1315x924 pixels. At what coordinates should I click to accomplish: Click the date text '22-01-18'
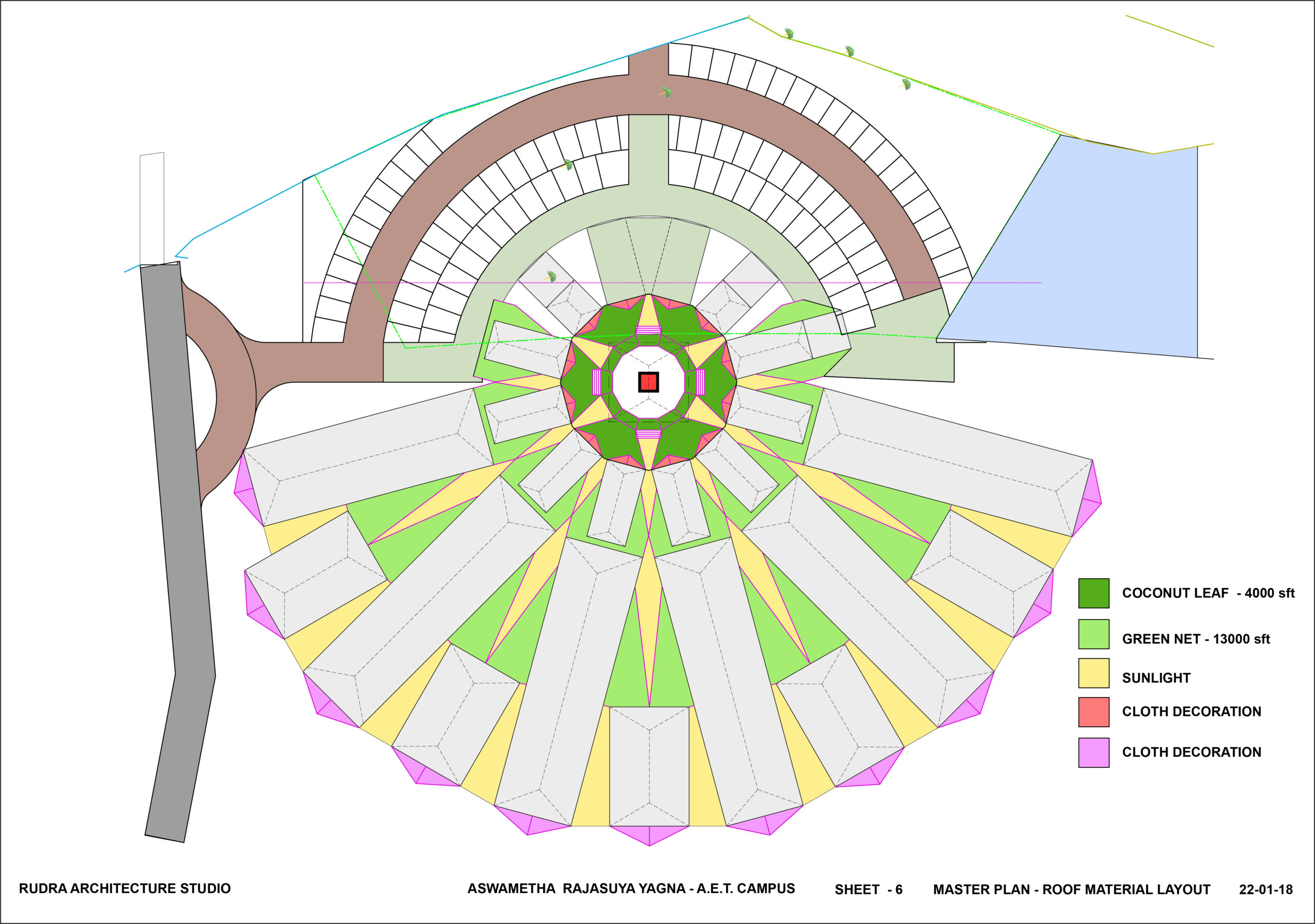coord(1266,890)
